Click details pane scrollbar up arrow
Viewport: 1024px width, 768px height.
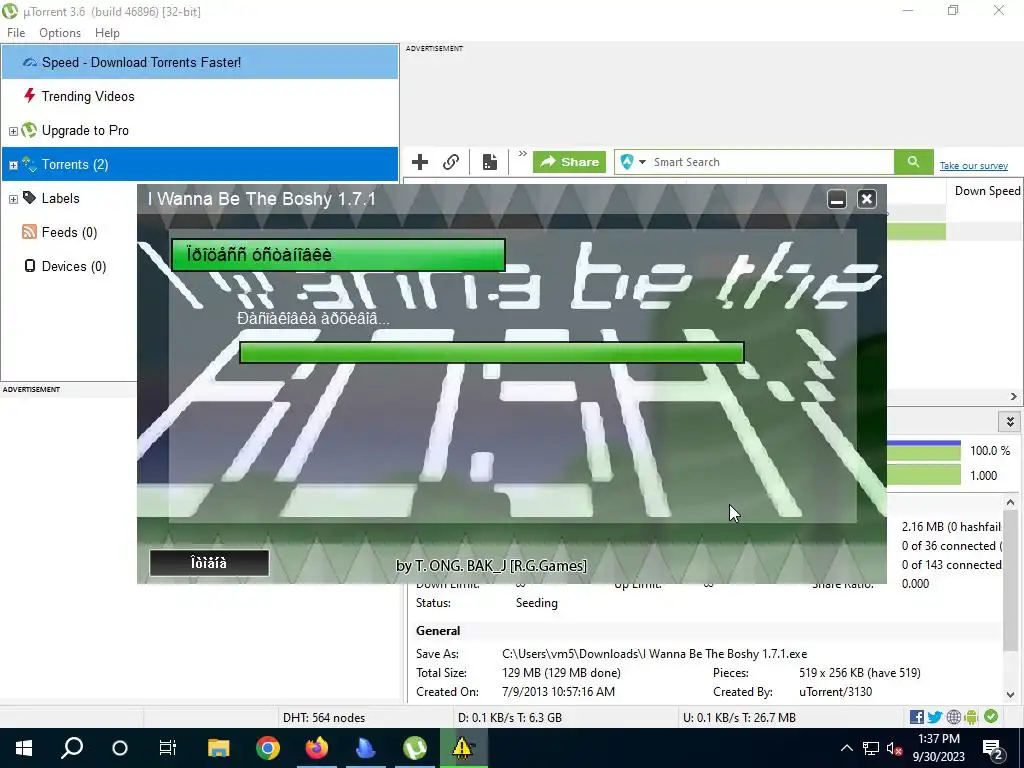[1010, 503]
